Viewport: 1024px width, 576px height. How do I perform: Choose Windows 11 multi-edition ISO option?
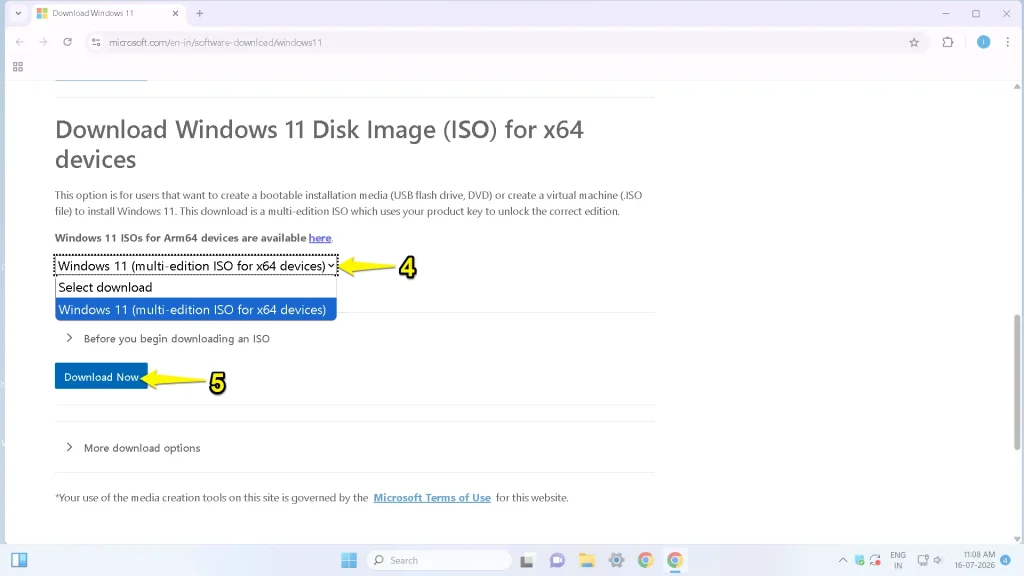coord(196,310)
